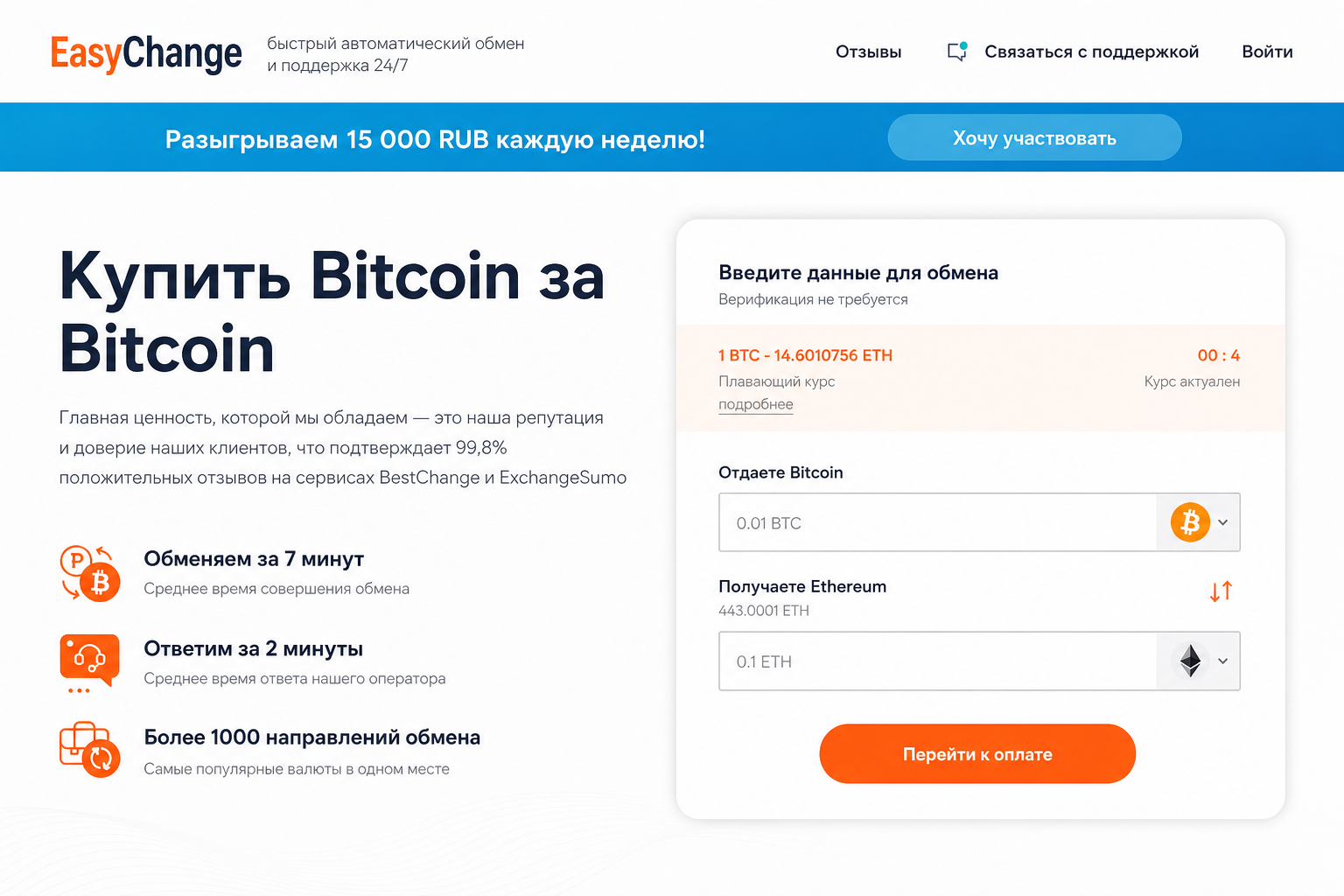The height and width of the screenshot is (896, 1344).
Task: Click the operator headset chat icon
Action: point(89,662)
